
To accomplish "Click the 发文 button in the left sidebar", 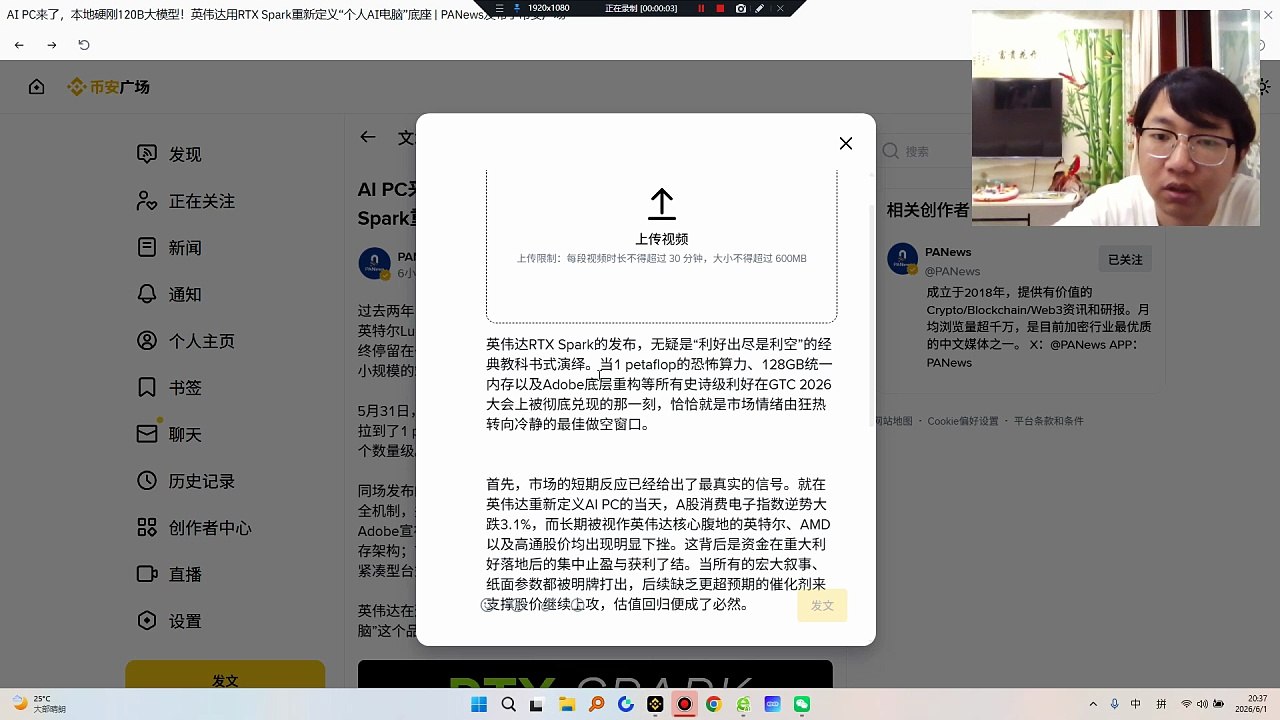I will [225, 680].
